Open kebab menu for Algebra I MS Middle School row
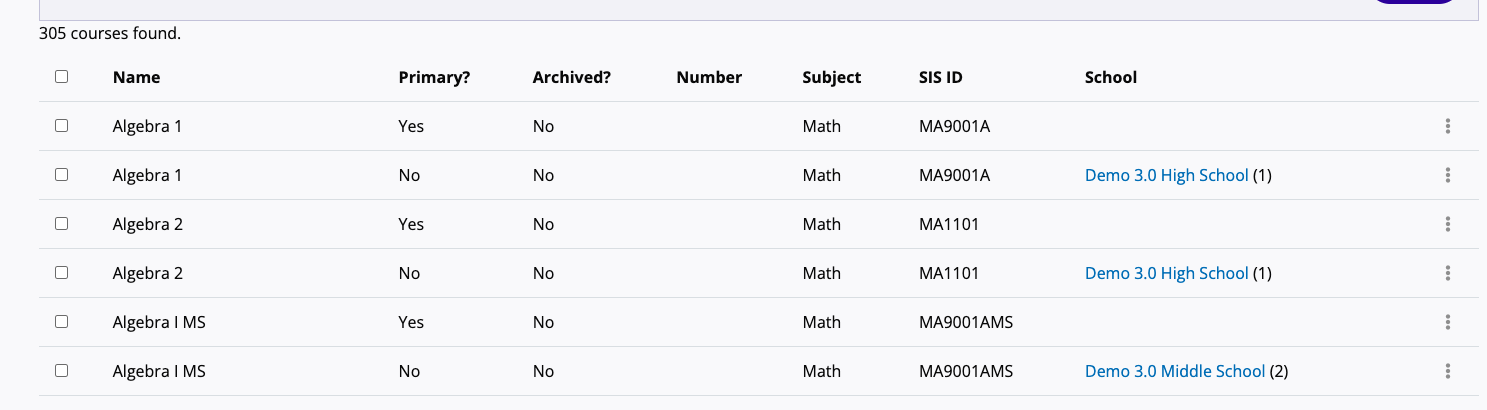Screen dimensions: 1487x410 [1447, 371]
